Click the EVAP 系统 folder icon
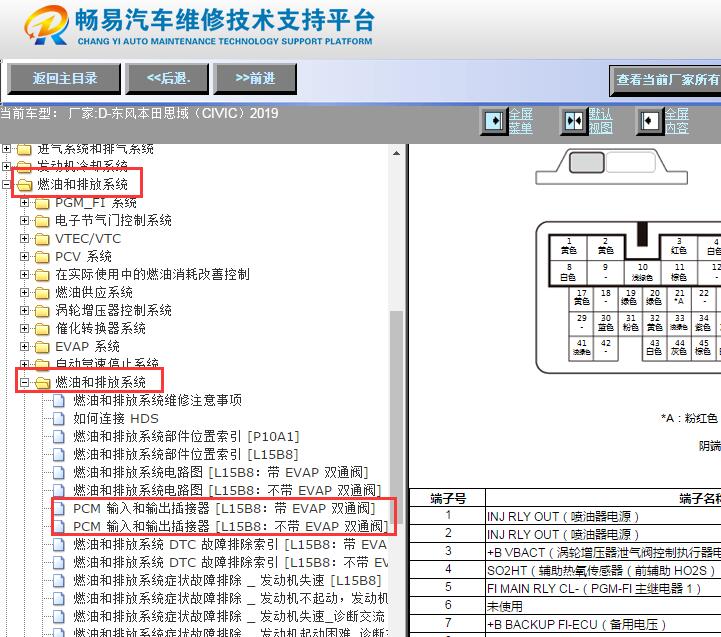The image size is (721, 637). coord(42,347)
